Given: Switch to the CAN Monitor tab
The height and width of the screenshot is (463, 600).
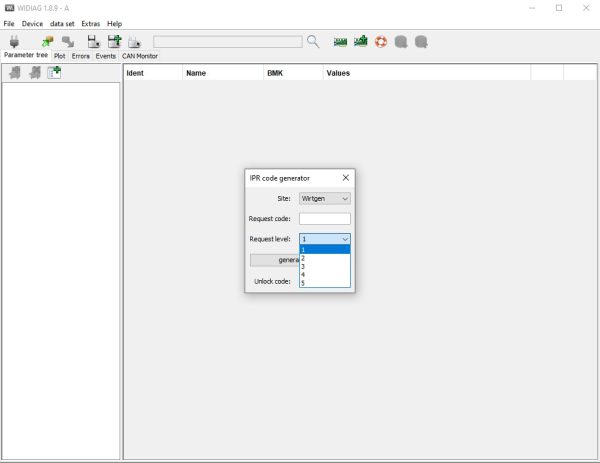Looking at the screenshot, I should click(140, 56).
